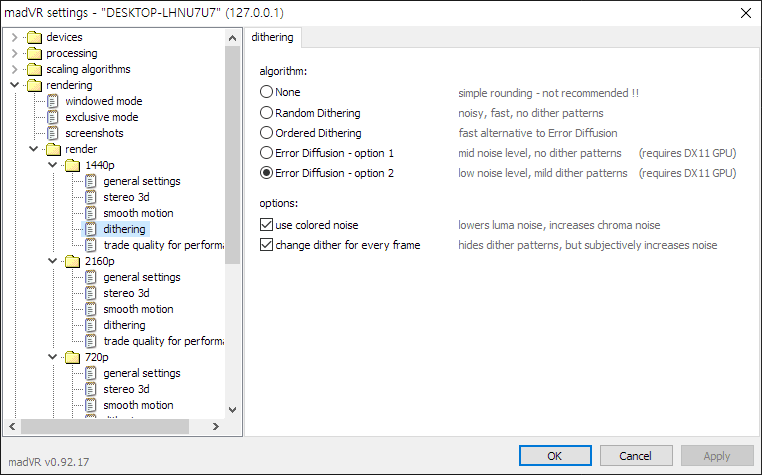The height and width of the screenshot is (475, 762).
Task: Select the Random Dithering radio button
Action: (x=267, y=113)
